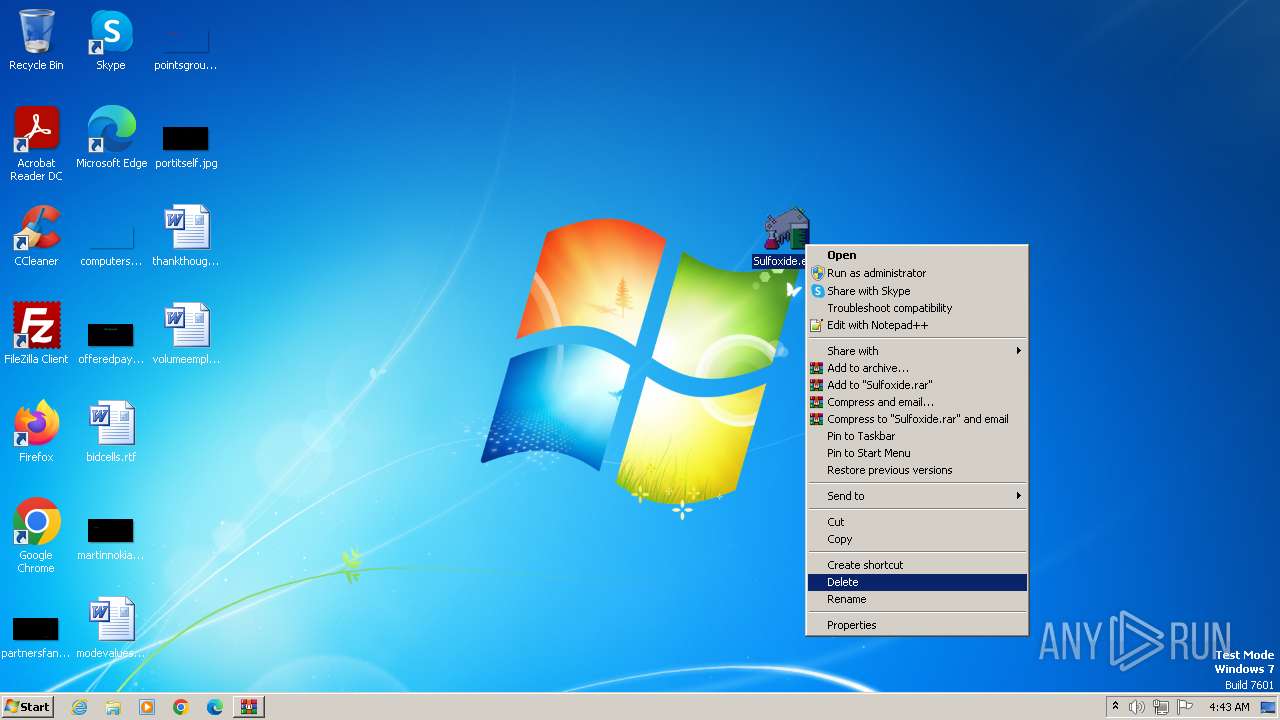Open Windows Media Player from taskbar
Viewport: 1280px width, 720px height.
[147, 707]
